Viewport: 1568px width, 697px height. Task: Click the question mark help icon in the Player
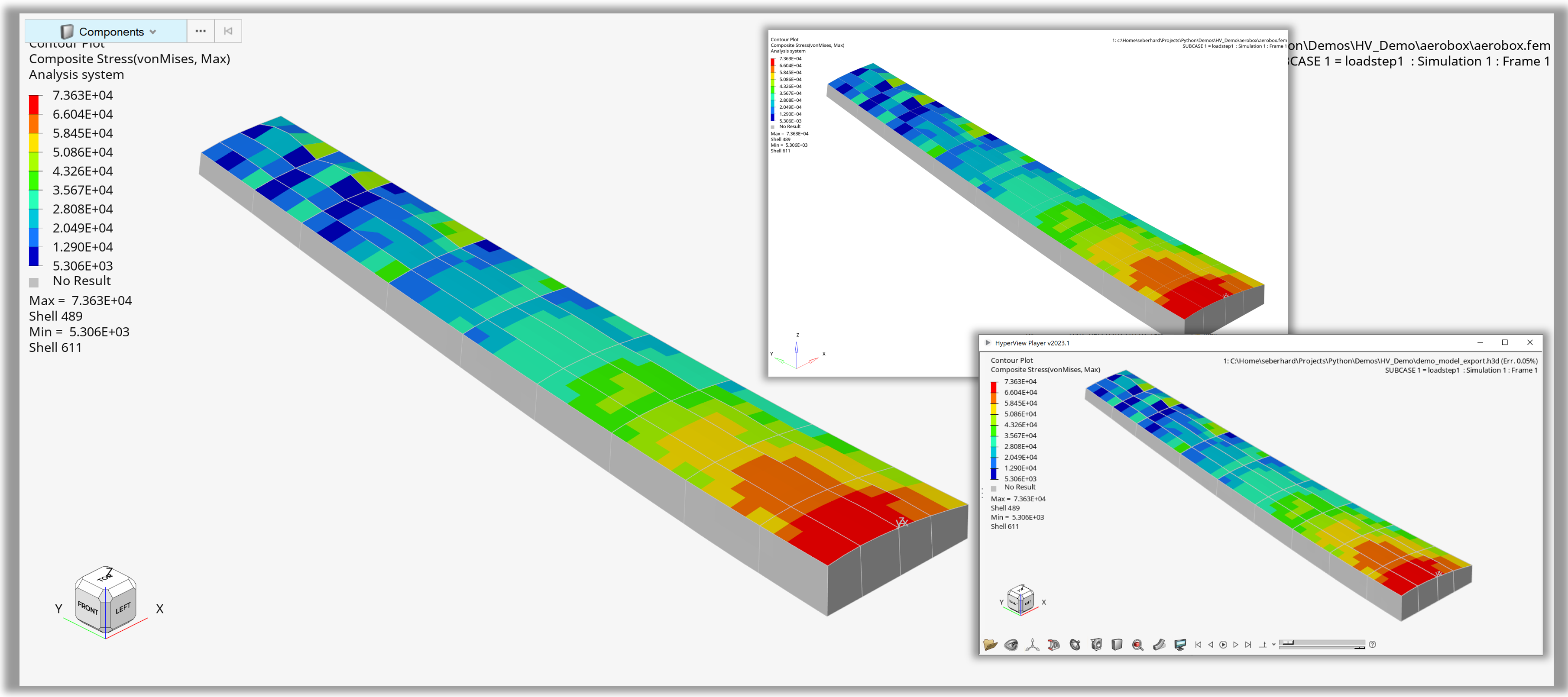[1372, 645]
